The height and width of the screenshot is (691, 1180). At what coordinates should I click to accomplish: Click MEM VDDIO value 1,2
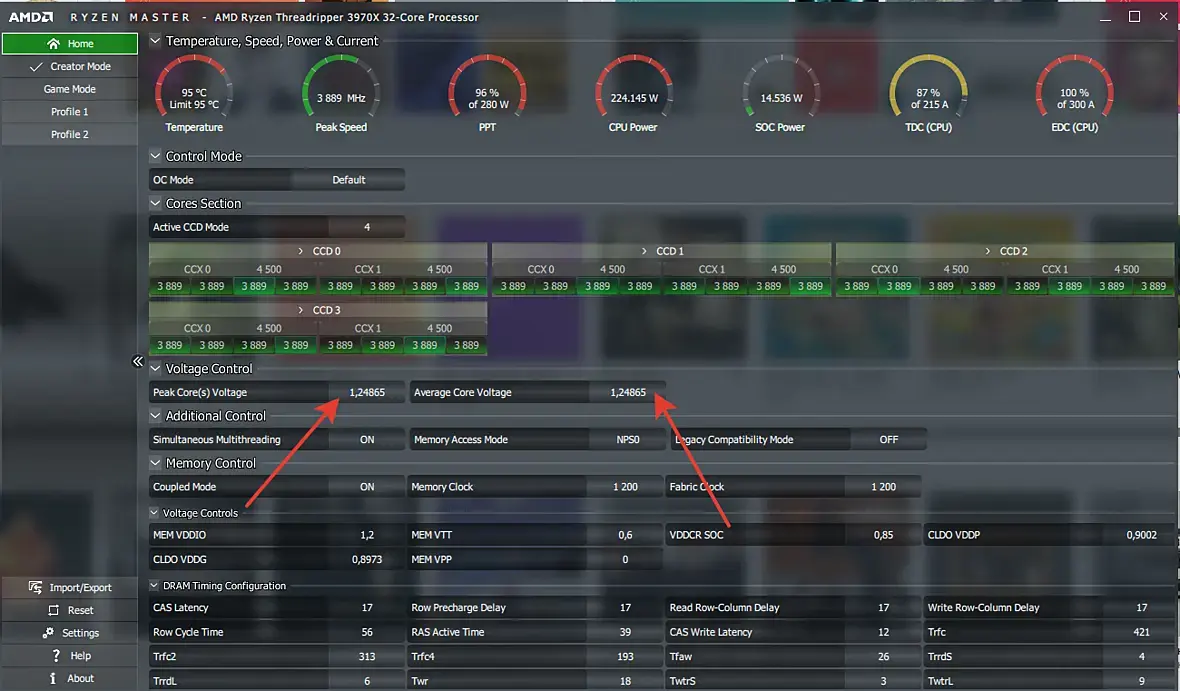click(366, 534)
